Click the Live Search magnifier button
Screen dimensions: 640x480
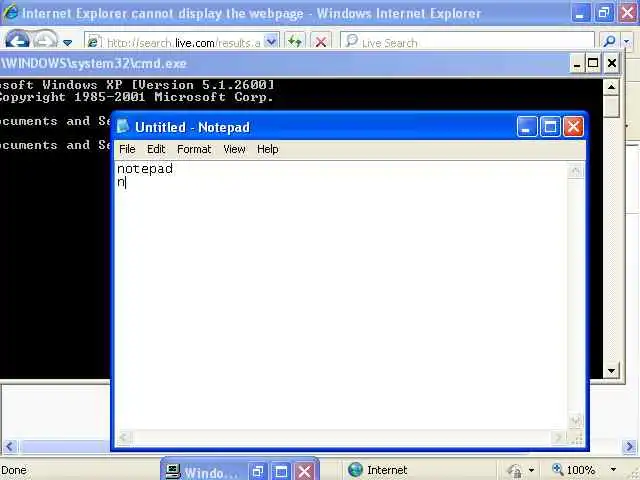coord(609,41)
